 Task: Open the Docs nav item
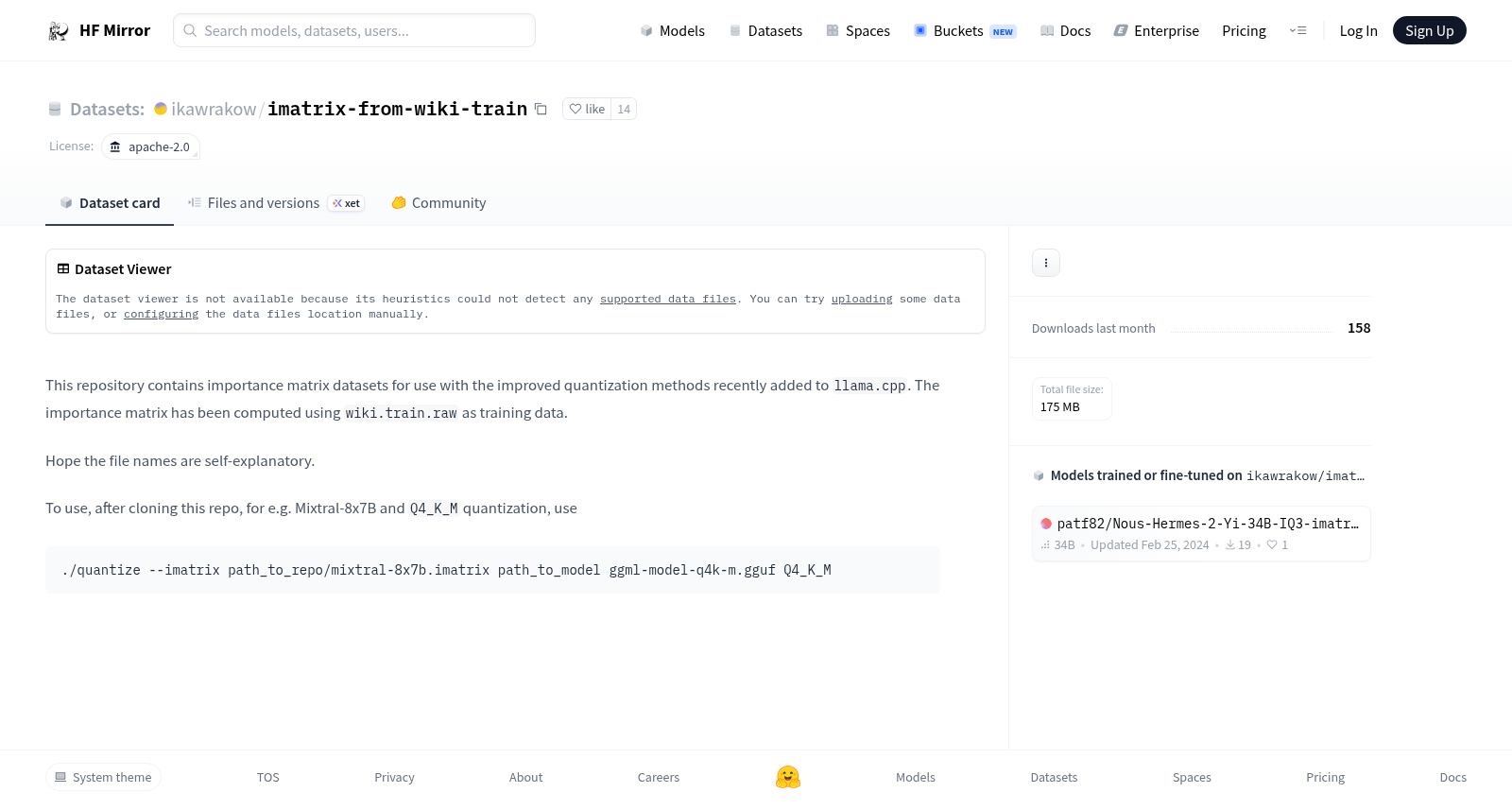click(x=1065, y=31)
